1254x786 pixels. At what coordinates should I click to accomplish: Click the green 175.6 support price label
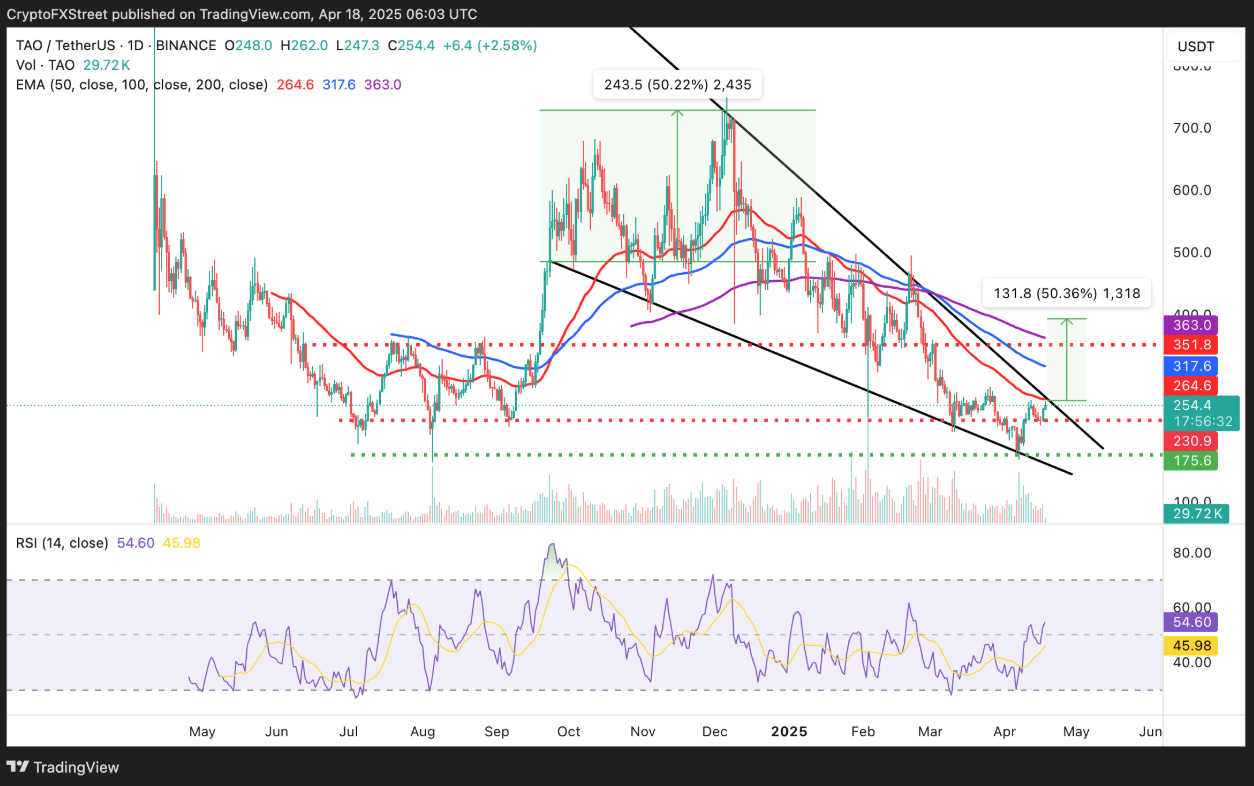pos(1194,461)
